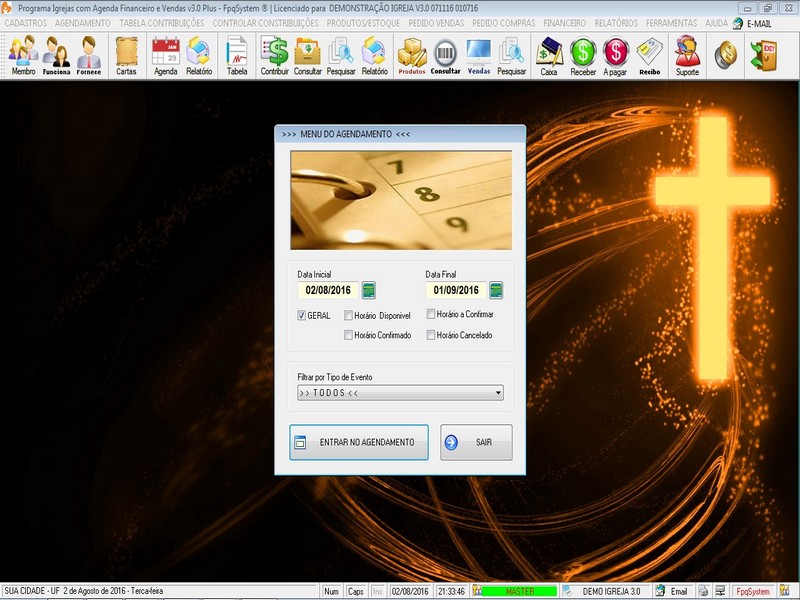The height and width of the screenshot is (600, 800).
Task: Click the SAIR button
Action: pos(477,442)
